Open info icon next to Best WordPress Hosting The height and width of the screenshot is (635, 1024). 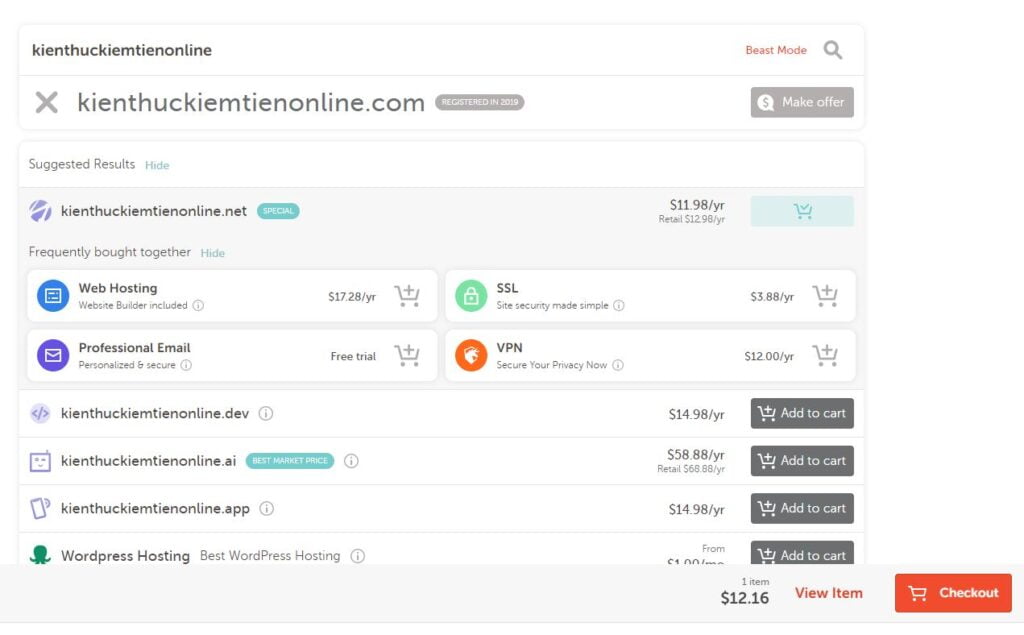tap(357, 556)
